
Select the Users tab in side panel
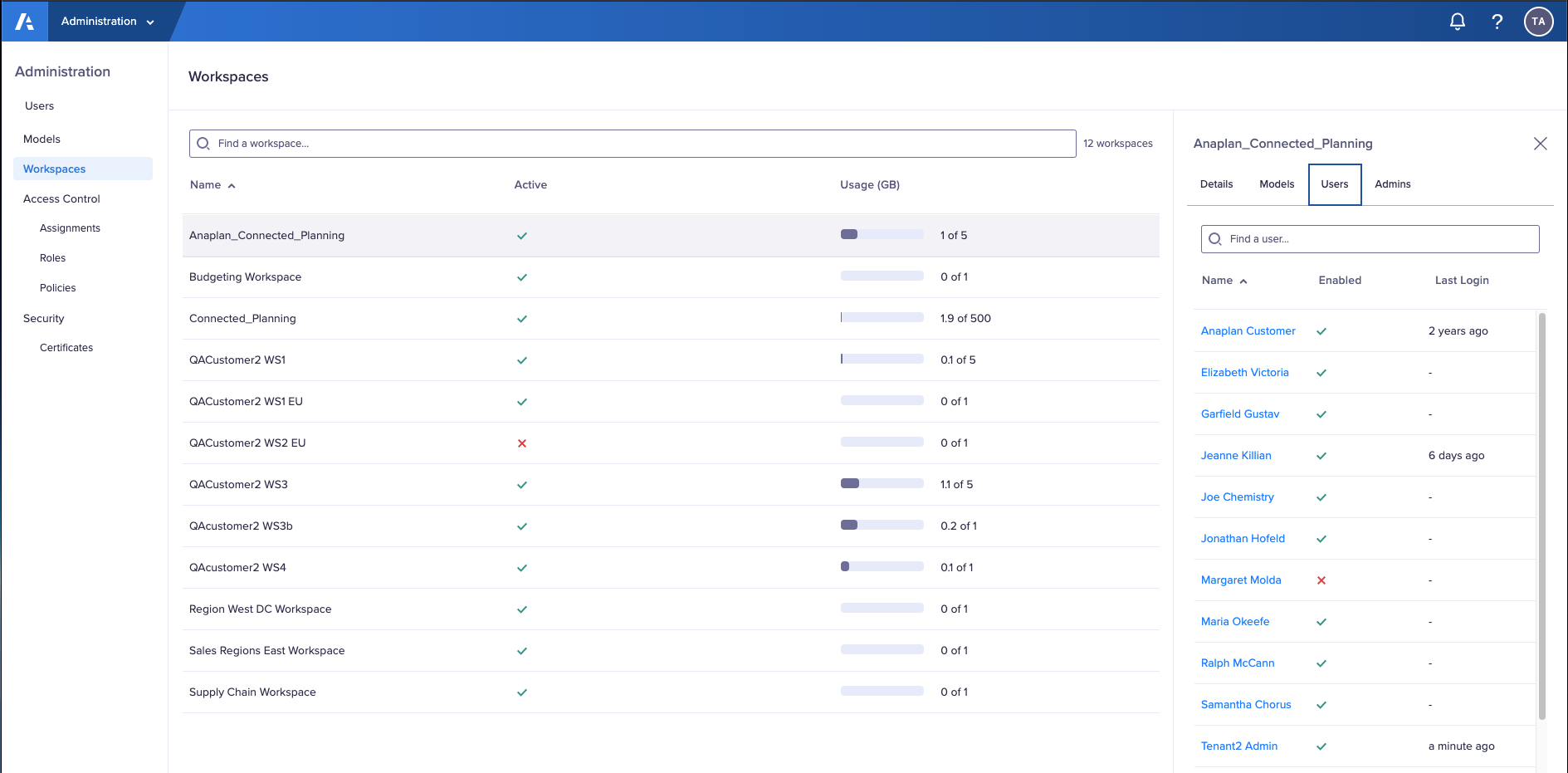point(1335,184)
